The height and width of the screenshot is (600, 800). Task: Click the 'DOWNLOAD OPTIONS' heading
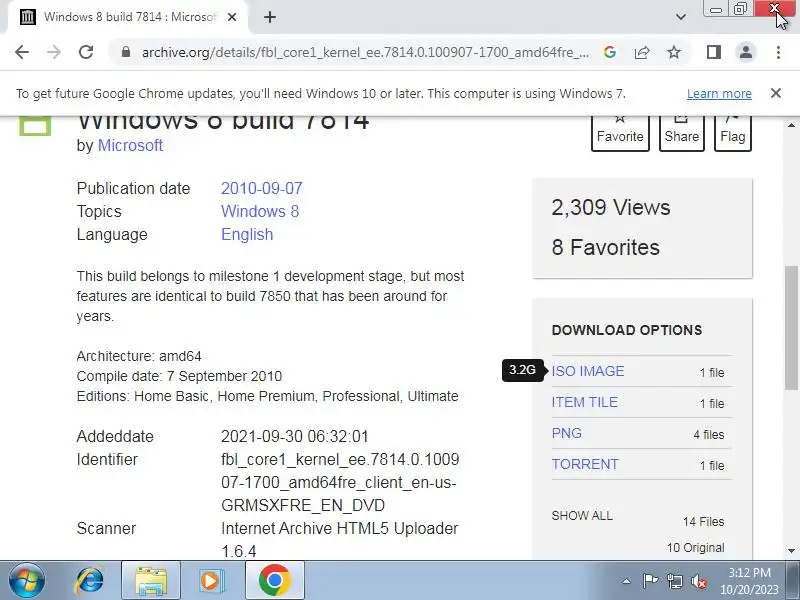coord(627,330)
